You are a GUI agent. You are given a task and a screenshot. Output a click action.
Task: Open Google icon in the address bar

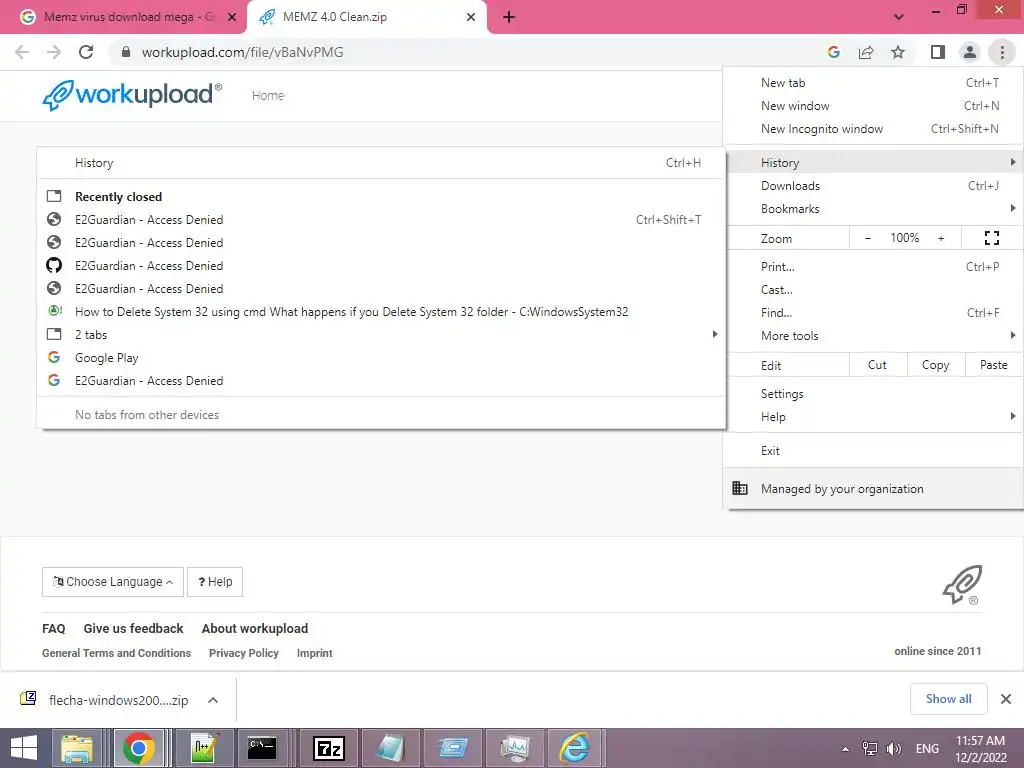pyautogui.click(x=833, y=52)
